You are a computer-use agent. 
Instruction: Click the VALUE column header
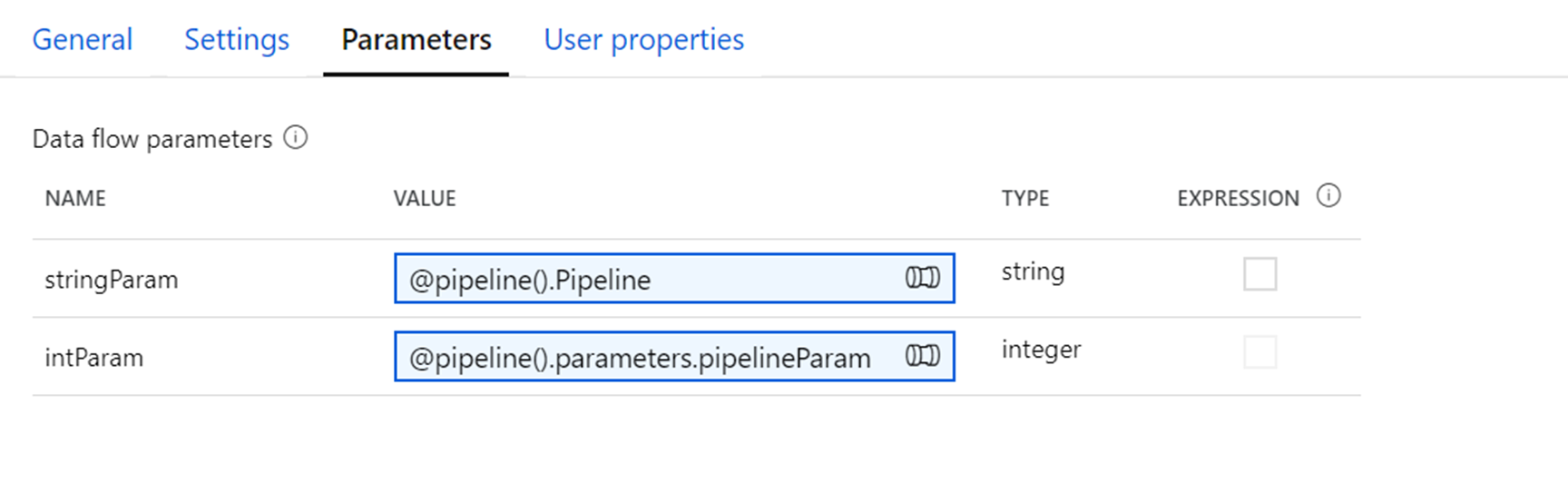(425, 199)
